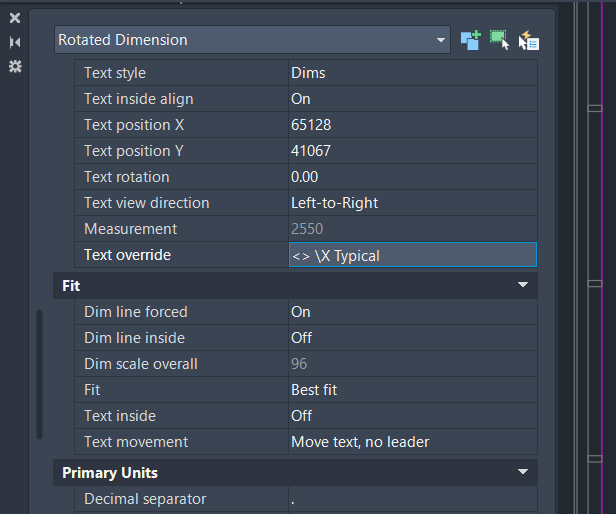Image resolution: width=616 pixels, height=514 pixels.
Task: Toggle the Text inside align value
Action: (412, 99)
